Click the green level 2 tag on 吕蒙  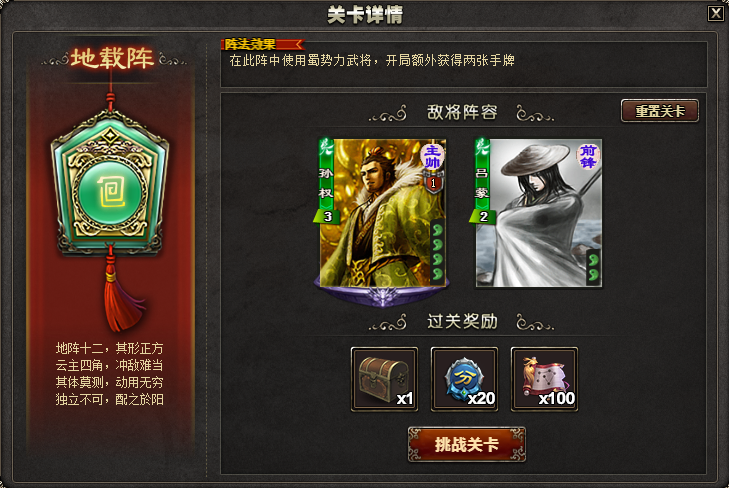pyautogui.click(x=483, y=216)
